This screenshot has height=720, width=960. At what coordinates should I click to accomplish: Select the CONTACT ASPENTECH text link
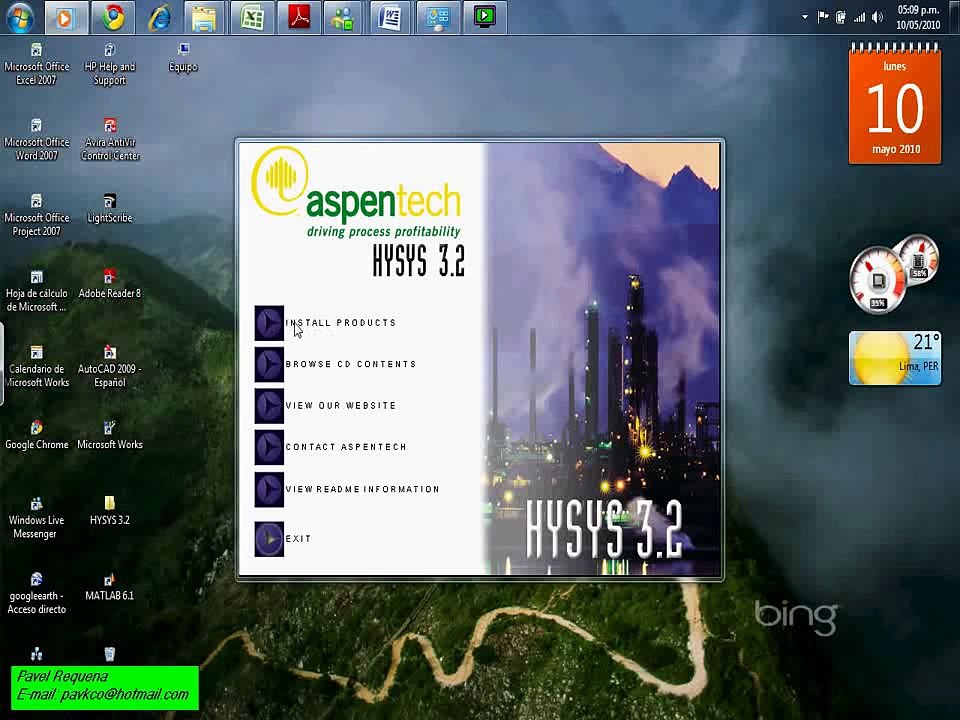coord(346,447)
